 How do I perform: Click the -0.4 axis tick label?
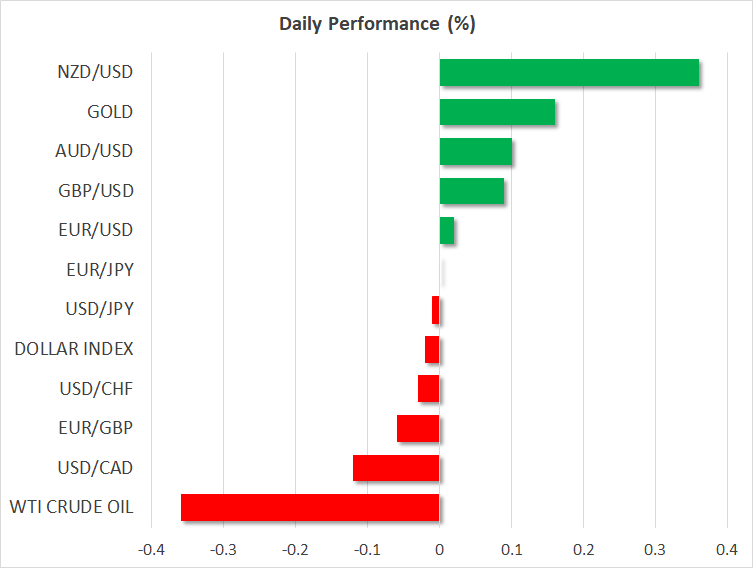click(x=151, y=550)
